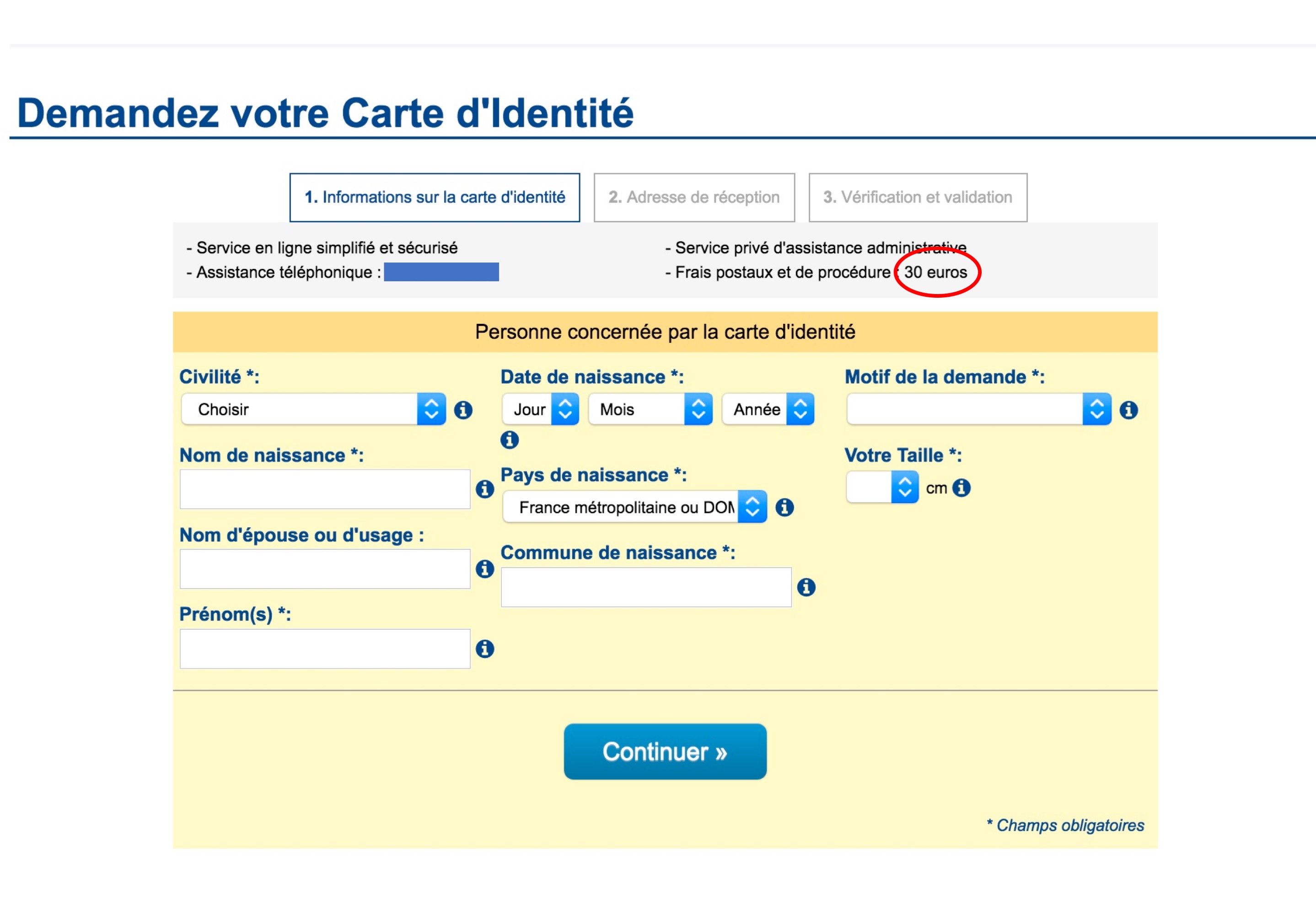The width and height of the screenshot is (1316, 911).
Task: Focus the Prénom(s) input field
Action: (x=325, y=649)
